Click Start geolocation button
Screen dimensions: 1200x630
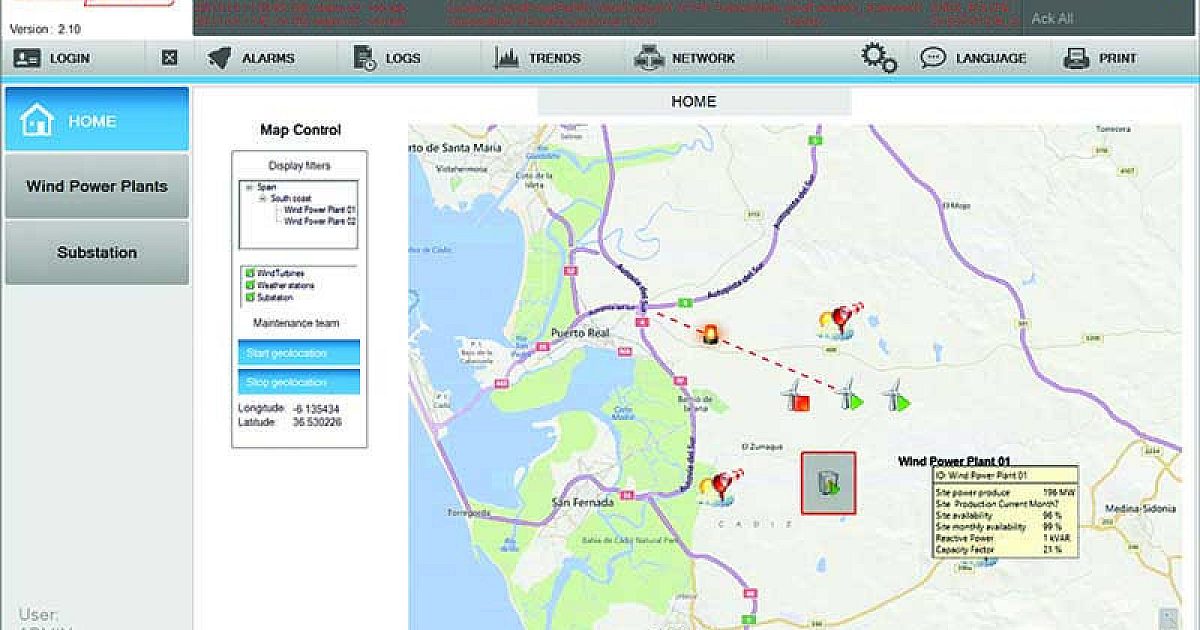299,353
